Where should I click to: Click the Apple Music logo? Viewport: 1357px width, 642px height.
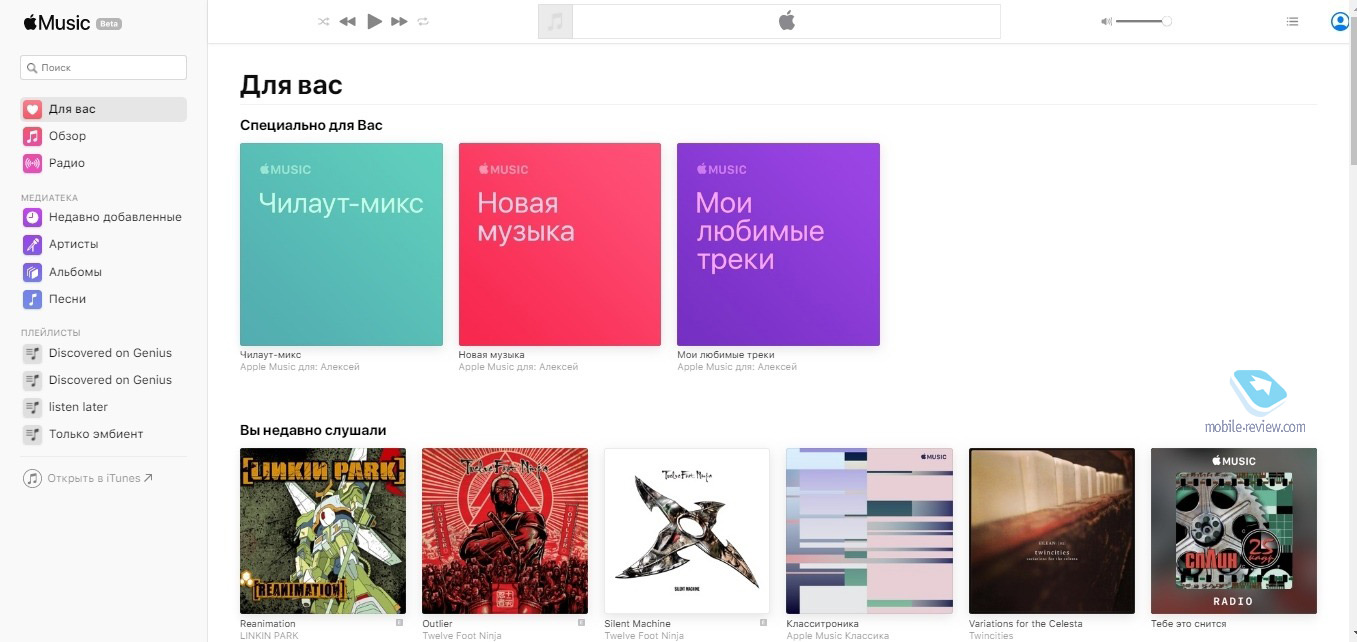[56, 23]
